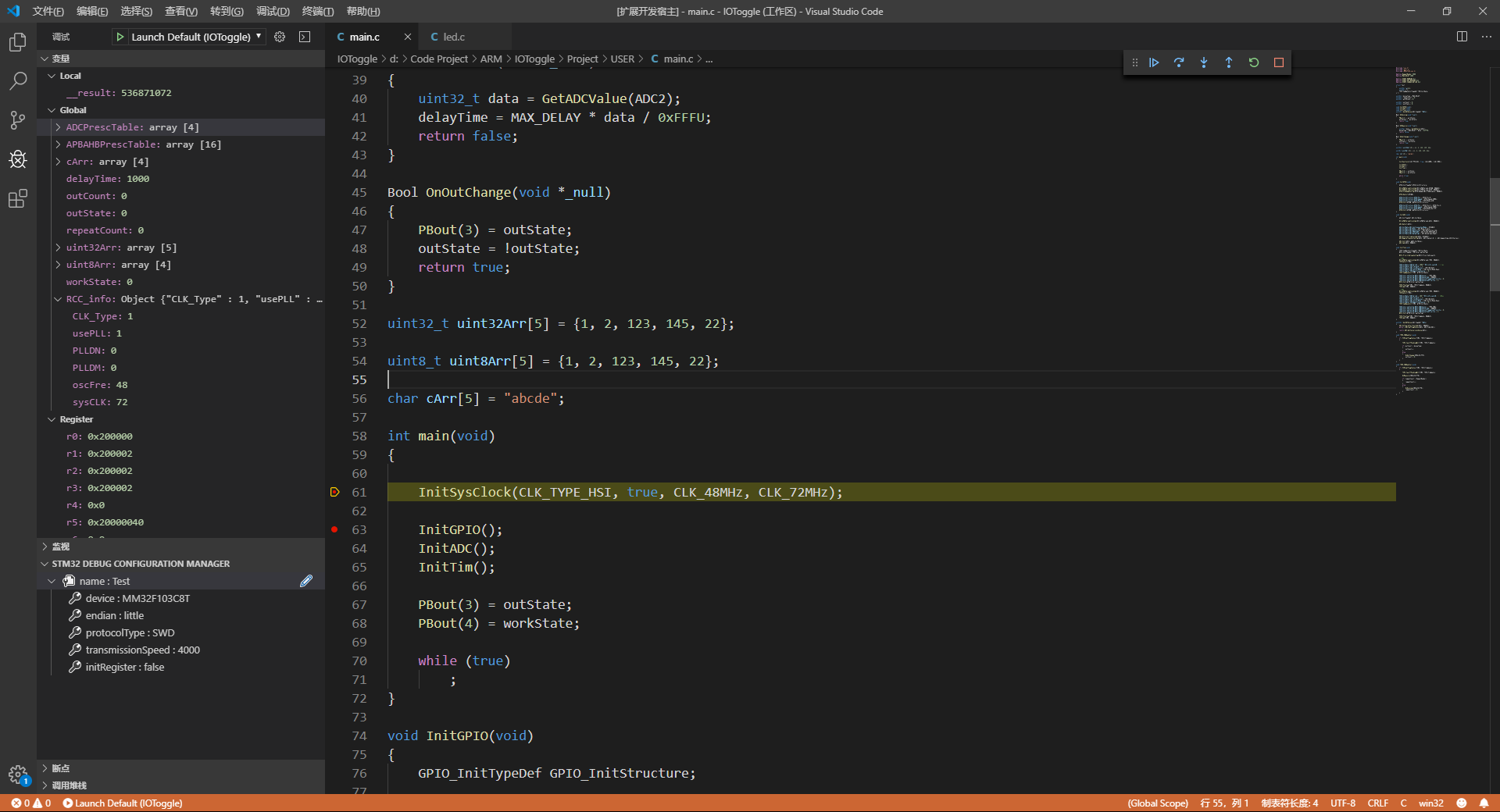Click the errors and warnings status indicator

pos(31,803)
